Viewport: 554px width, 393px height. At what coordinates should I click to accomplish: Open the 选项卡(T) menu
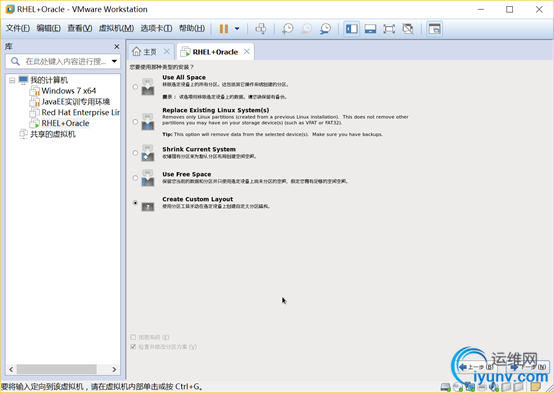[156, 28]
